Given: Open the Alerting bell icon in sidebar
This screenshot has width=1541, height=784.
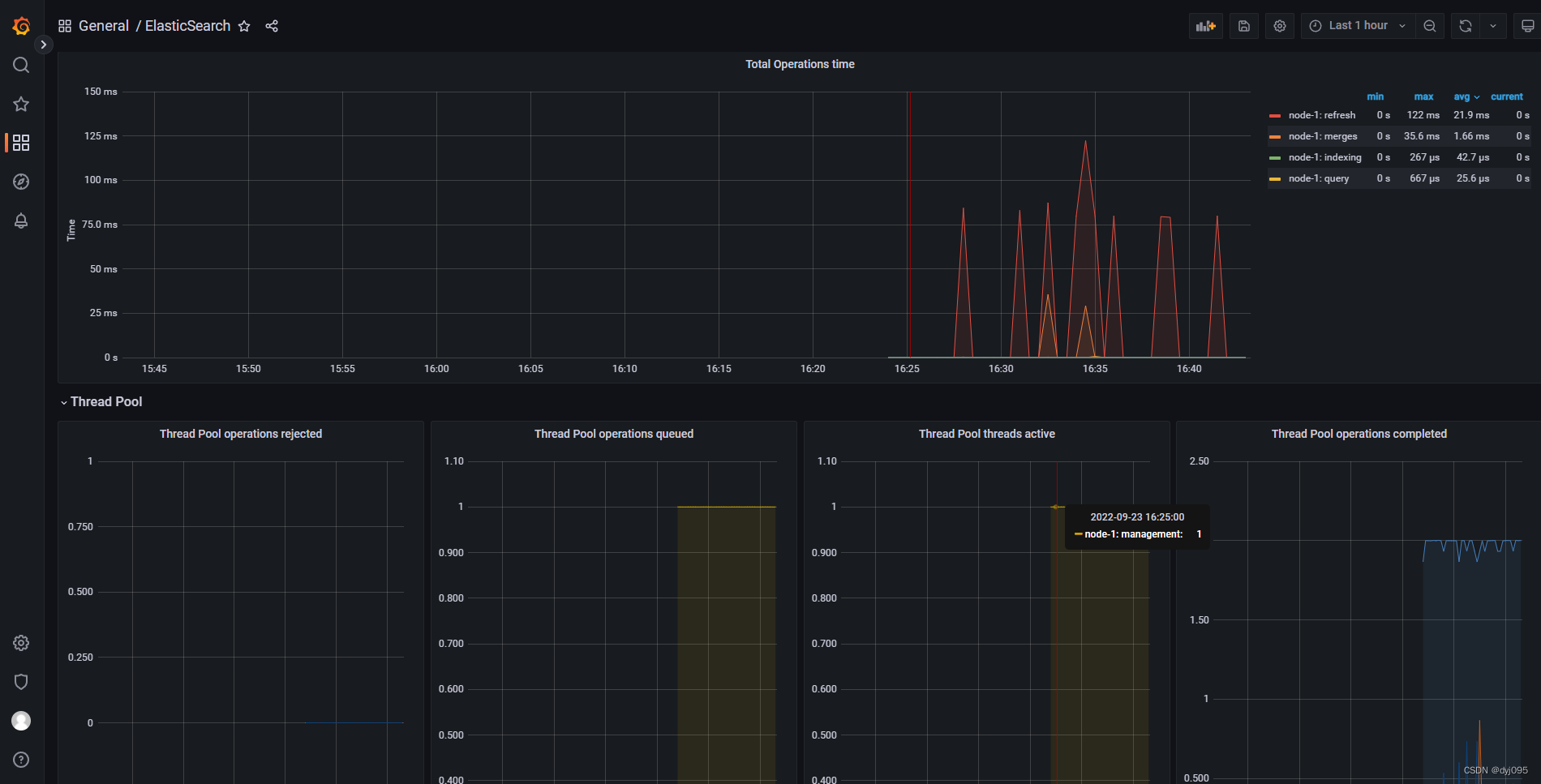Looking at the screenshot, I should (x=20, y=221).
